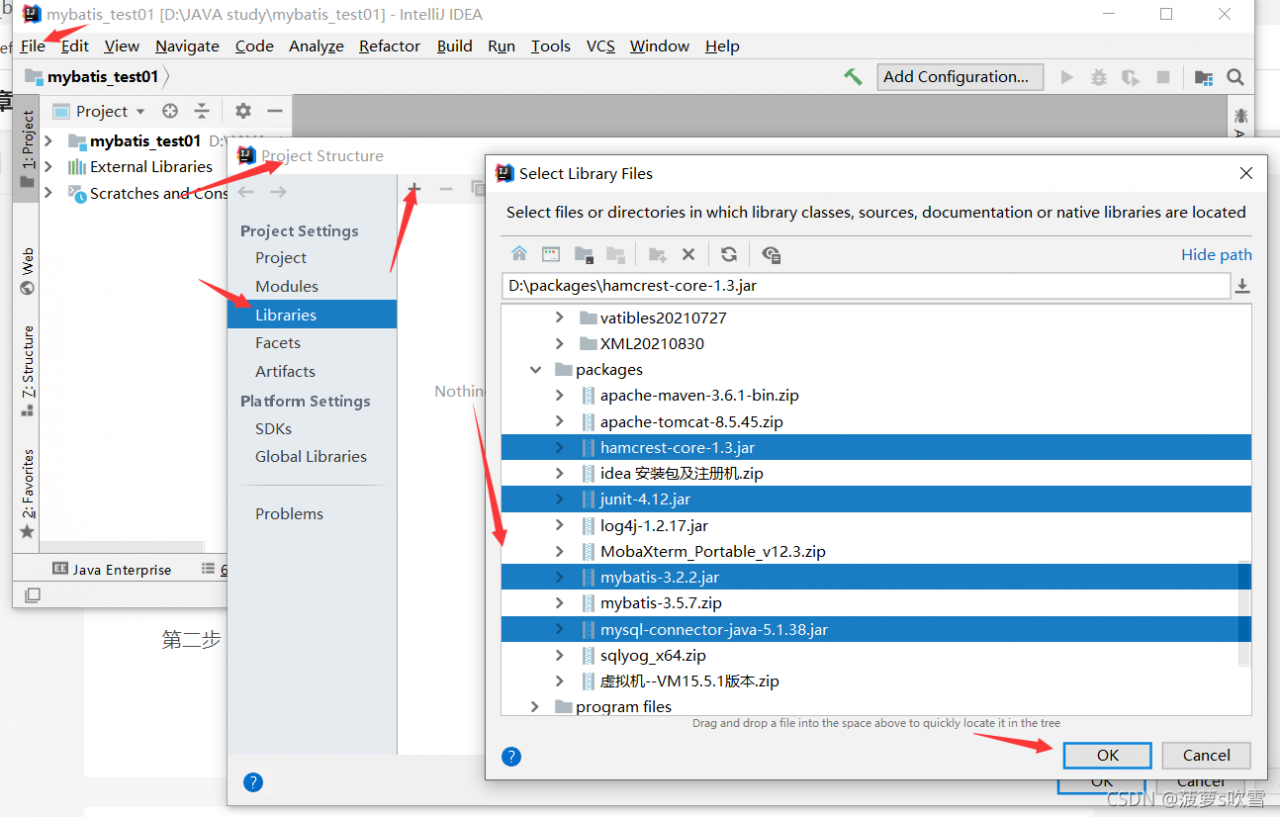Open Project panel settings gear
The width and height of the screenshot is (1280, 817).
[x=243, y=111]
